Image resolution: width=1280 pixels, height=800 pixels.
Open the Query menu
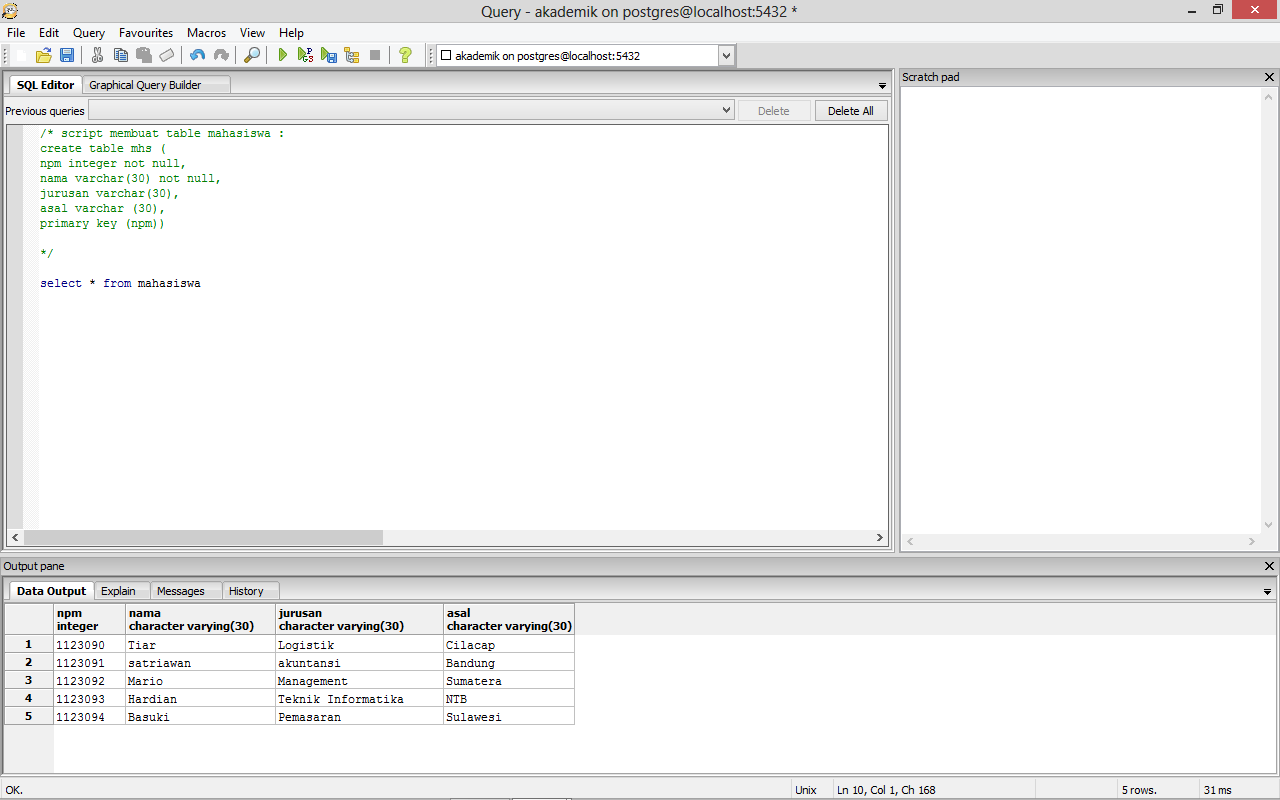(x=88, y=32)
